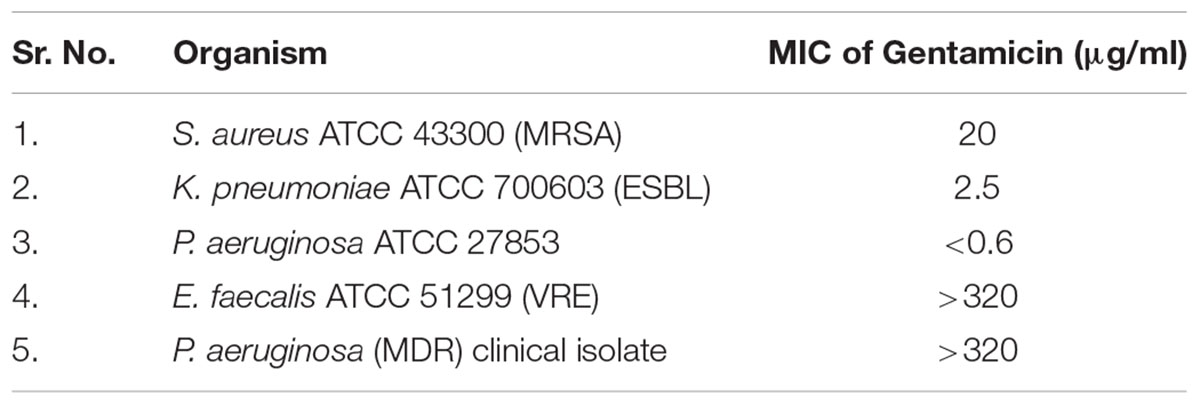1200x405 pixels.
Task: Click the >320 value for E. faecalis
Action: click(976, 297)
